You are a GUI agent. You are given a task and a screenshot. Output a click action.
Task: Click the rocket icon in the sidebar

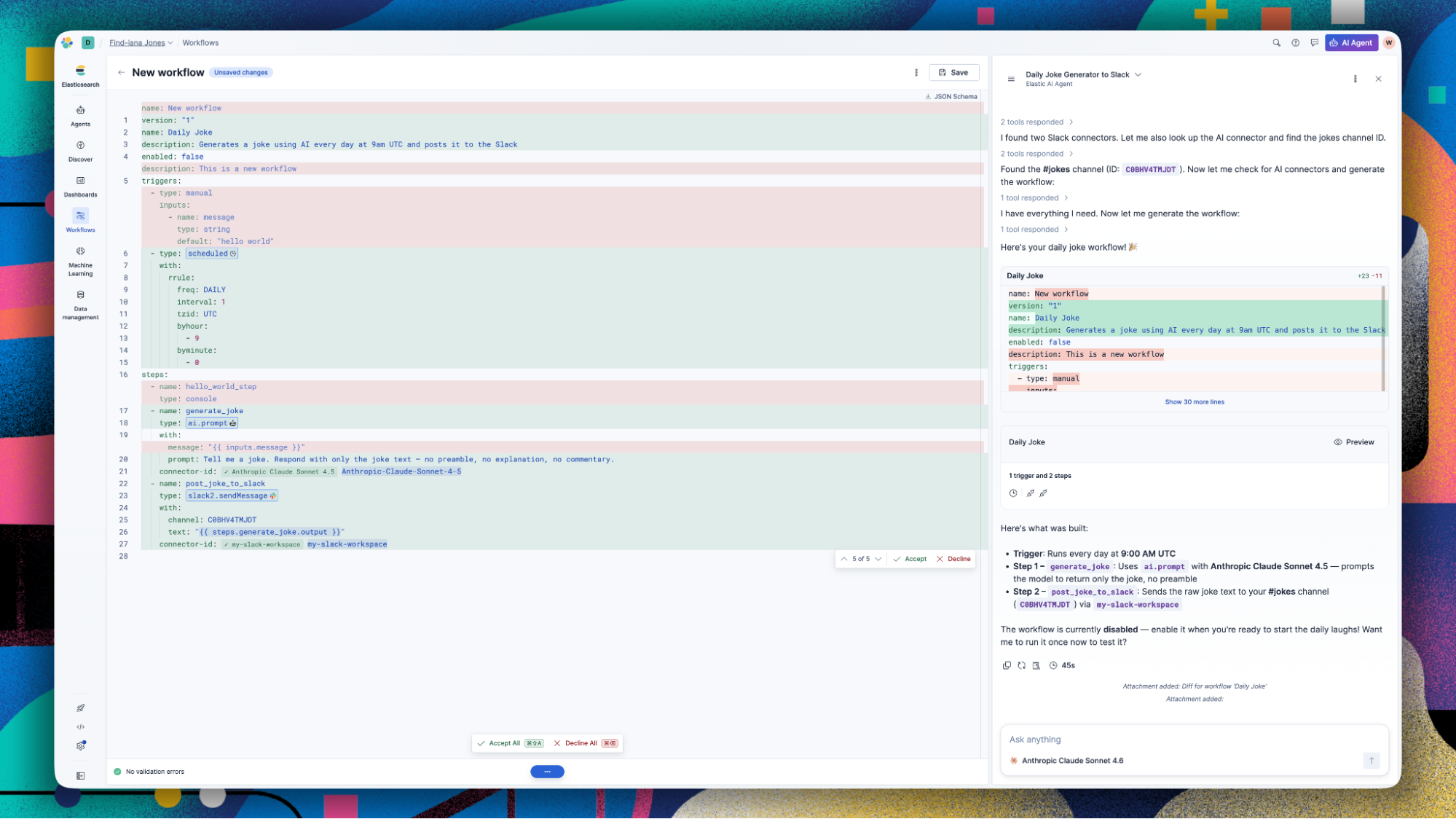coord(81,708)
